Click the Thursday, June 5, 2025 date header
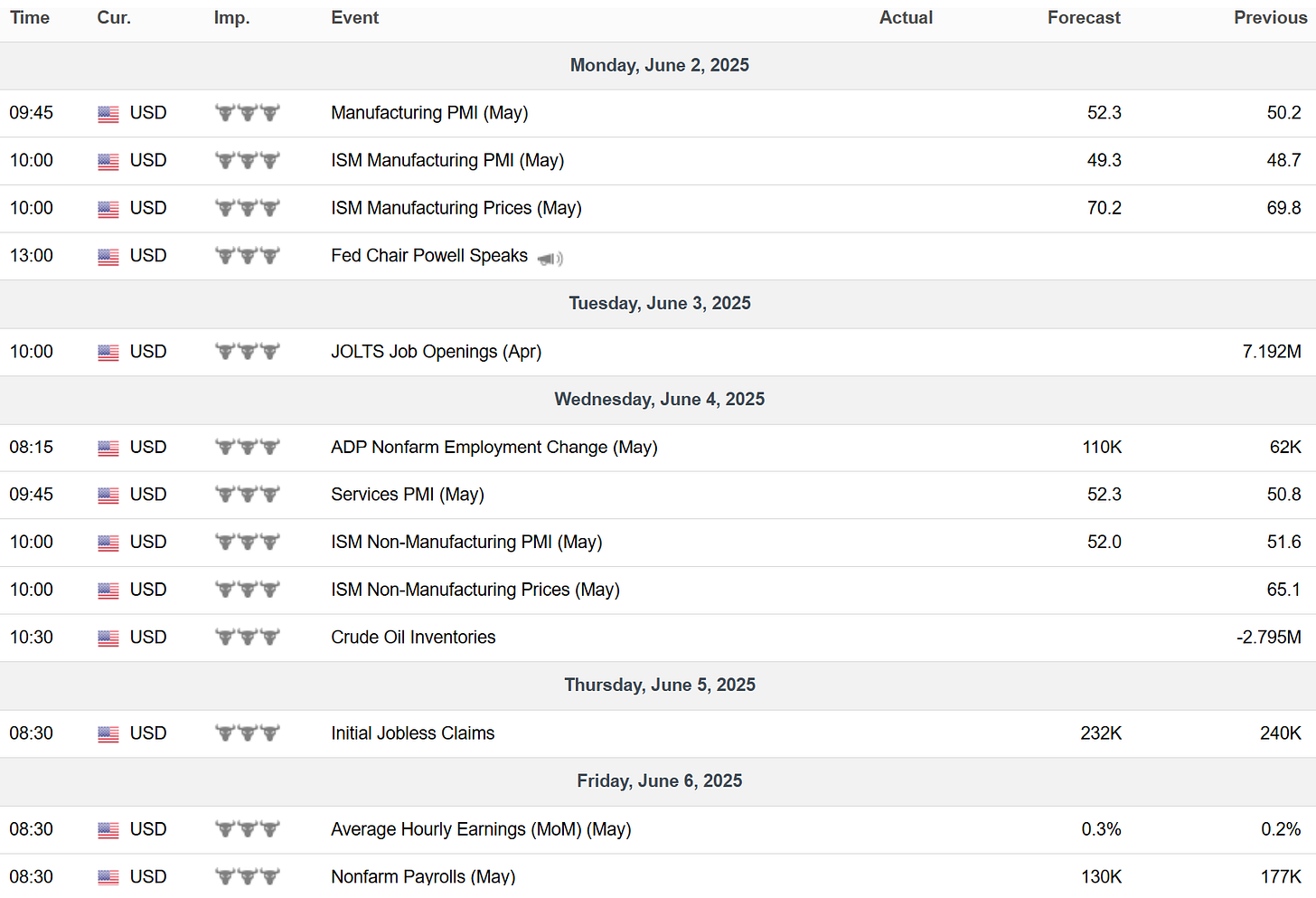The width and height of the screenshot is (1316, 898). click(660, 685)
